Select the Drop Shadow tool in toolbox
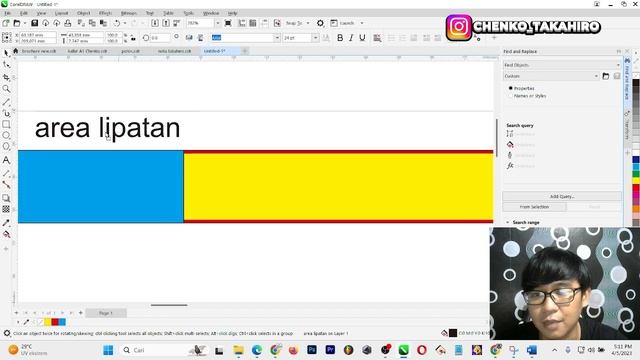This screenshot has width=640, height=360. [x=6, y=198]
